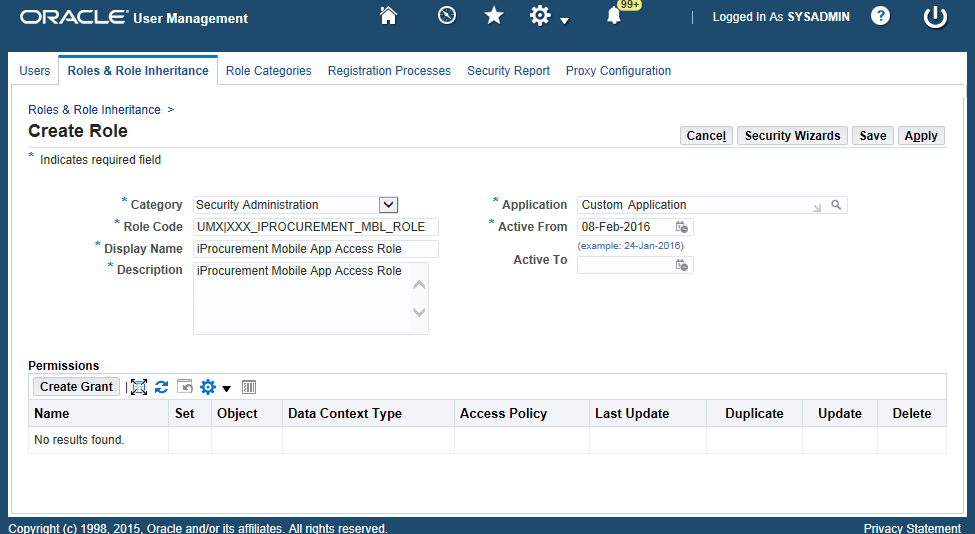
Task: Open the Proxy Configuration tab
Action: 618,71
